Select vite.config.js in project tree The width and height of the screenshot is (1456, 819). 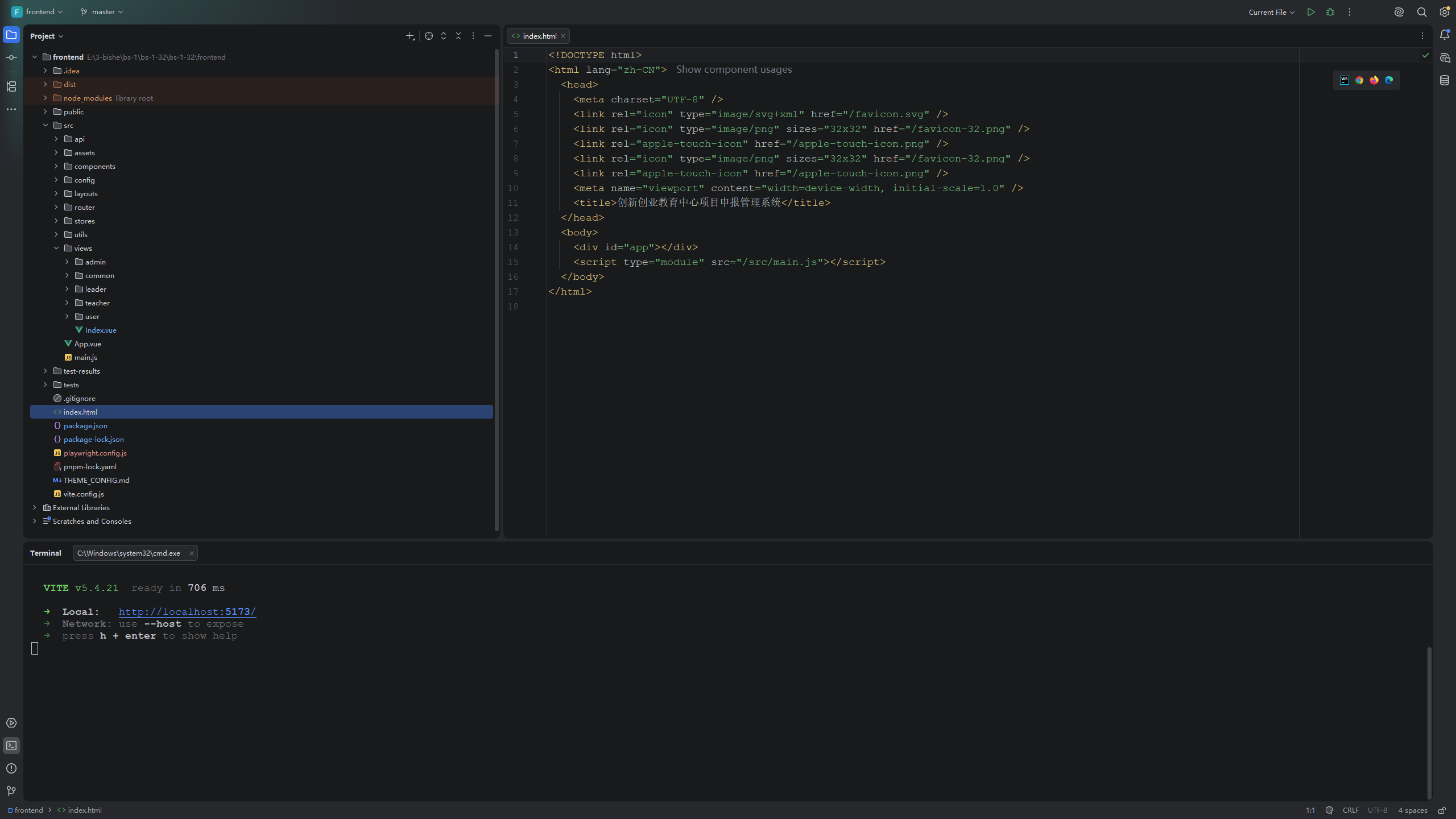pyautogui.click(x=84, y=494)
